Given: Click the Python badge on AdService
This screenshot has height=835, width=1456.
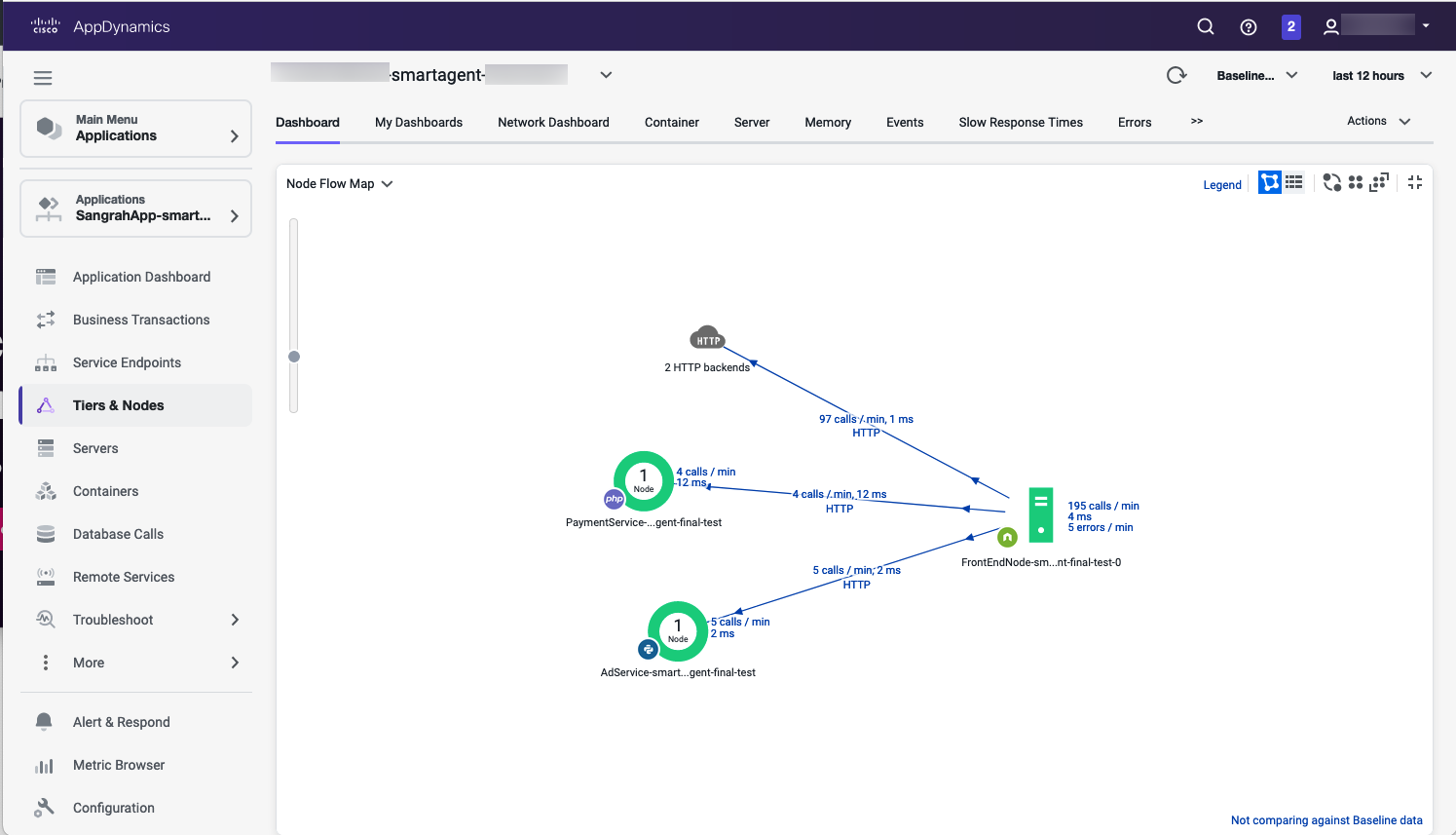Looking at the screenshot, I should click(x=648, y=649).
